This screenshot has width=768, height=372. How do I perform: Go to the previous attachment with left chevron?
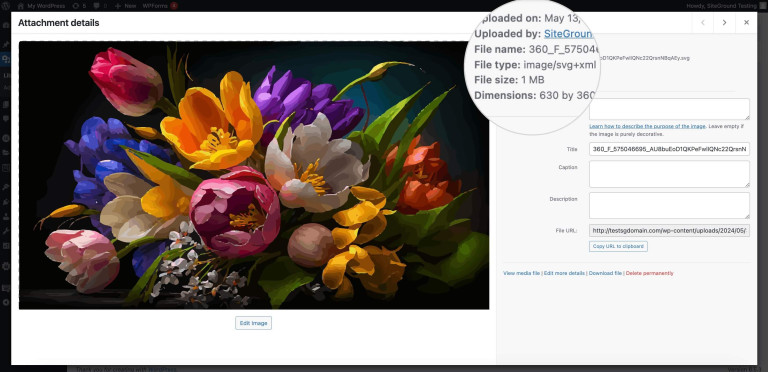pos(703,23)
